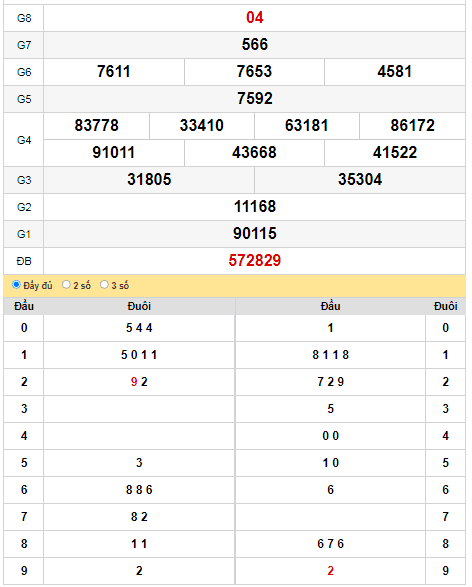Click G4 number 63181

point(307,125)
